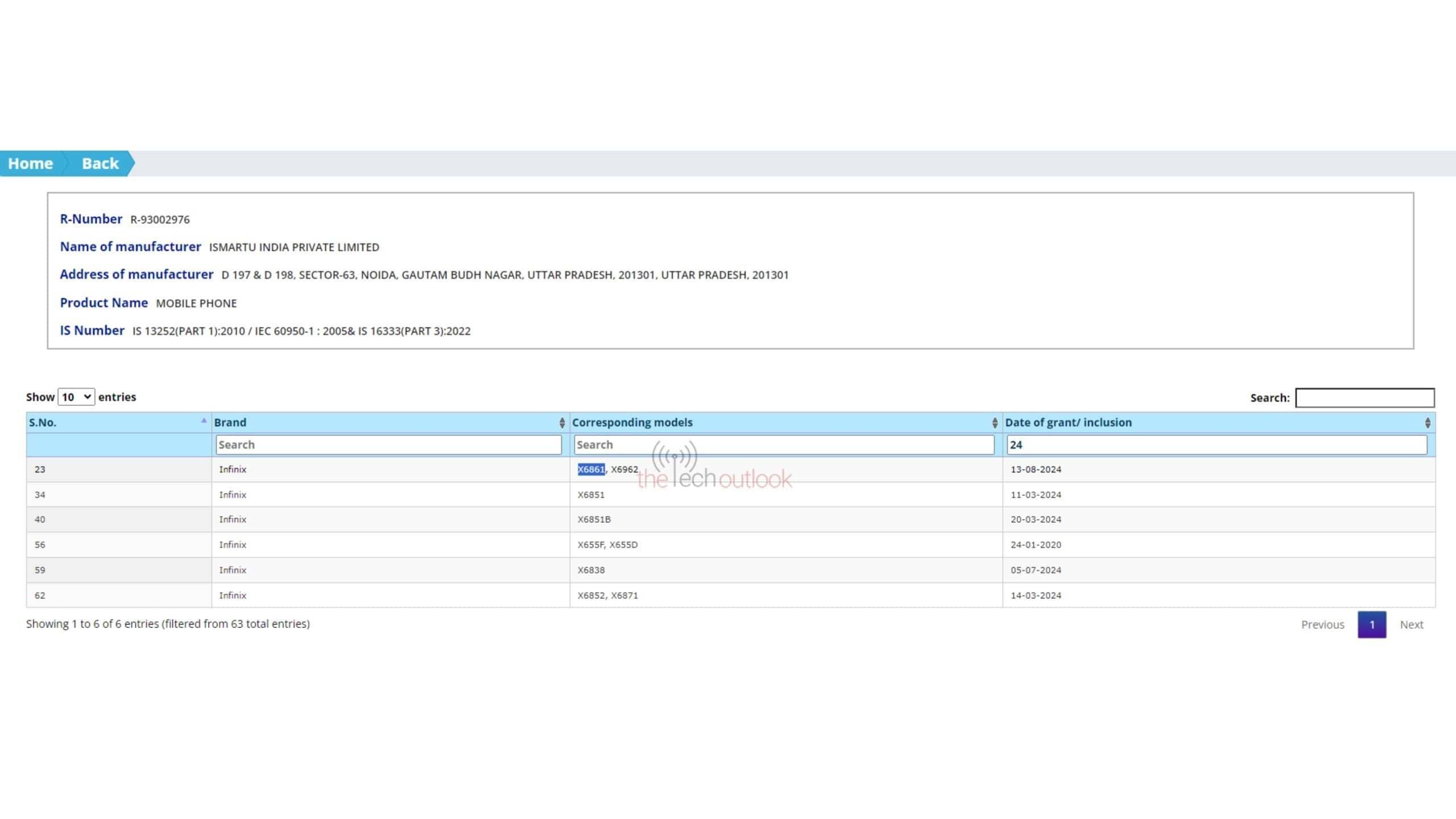Click the Corresponding models search box
This screenshot has width=1456, height=819.
784,445
